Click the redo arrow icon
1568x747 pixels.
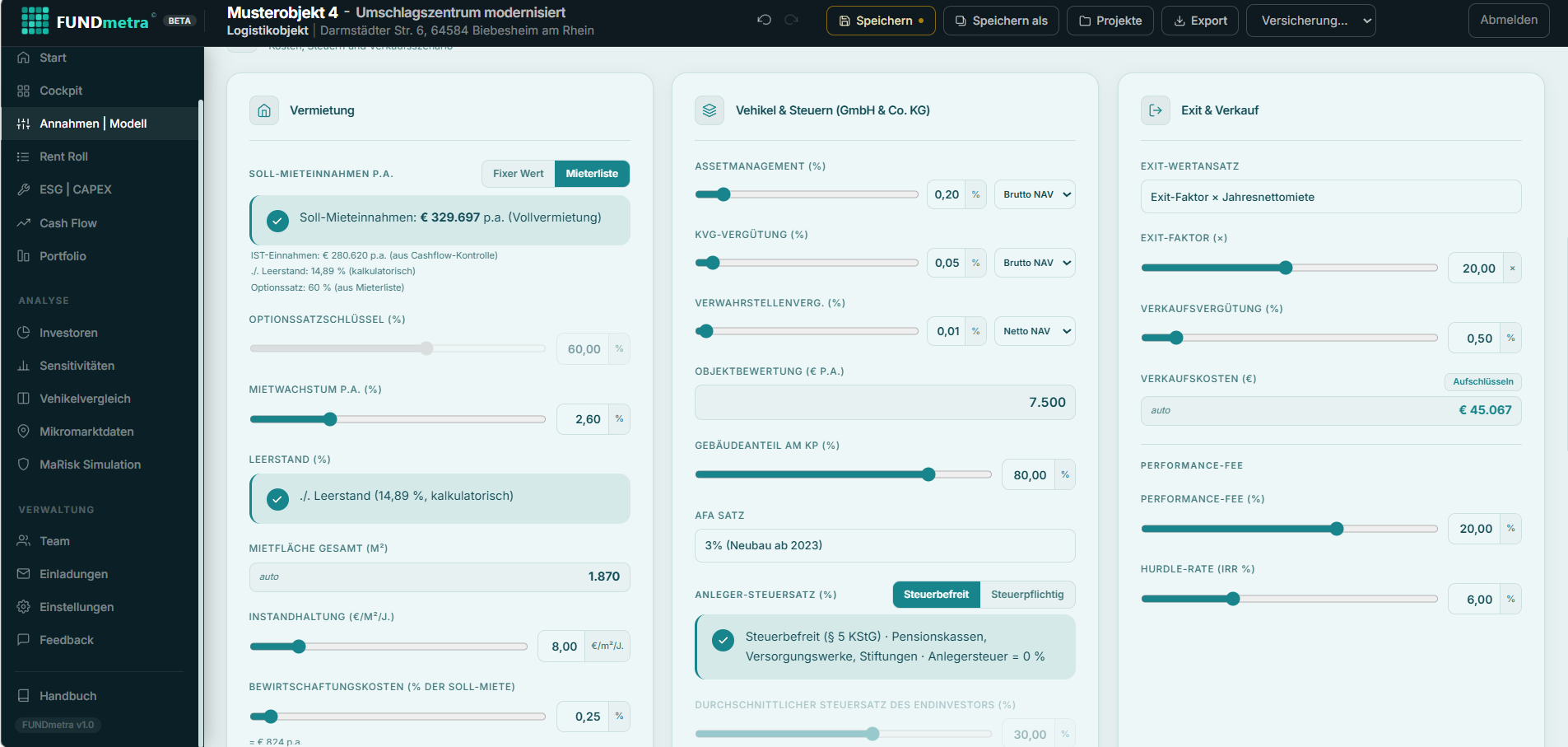point(791,20)
